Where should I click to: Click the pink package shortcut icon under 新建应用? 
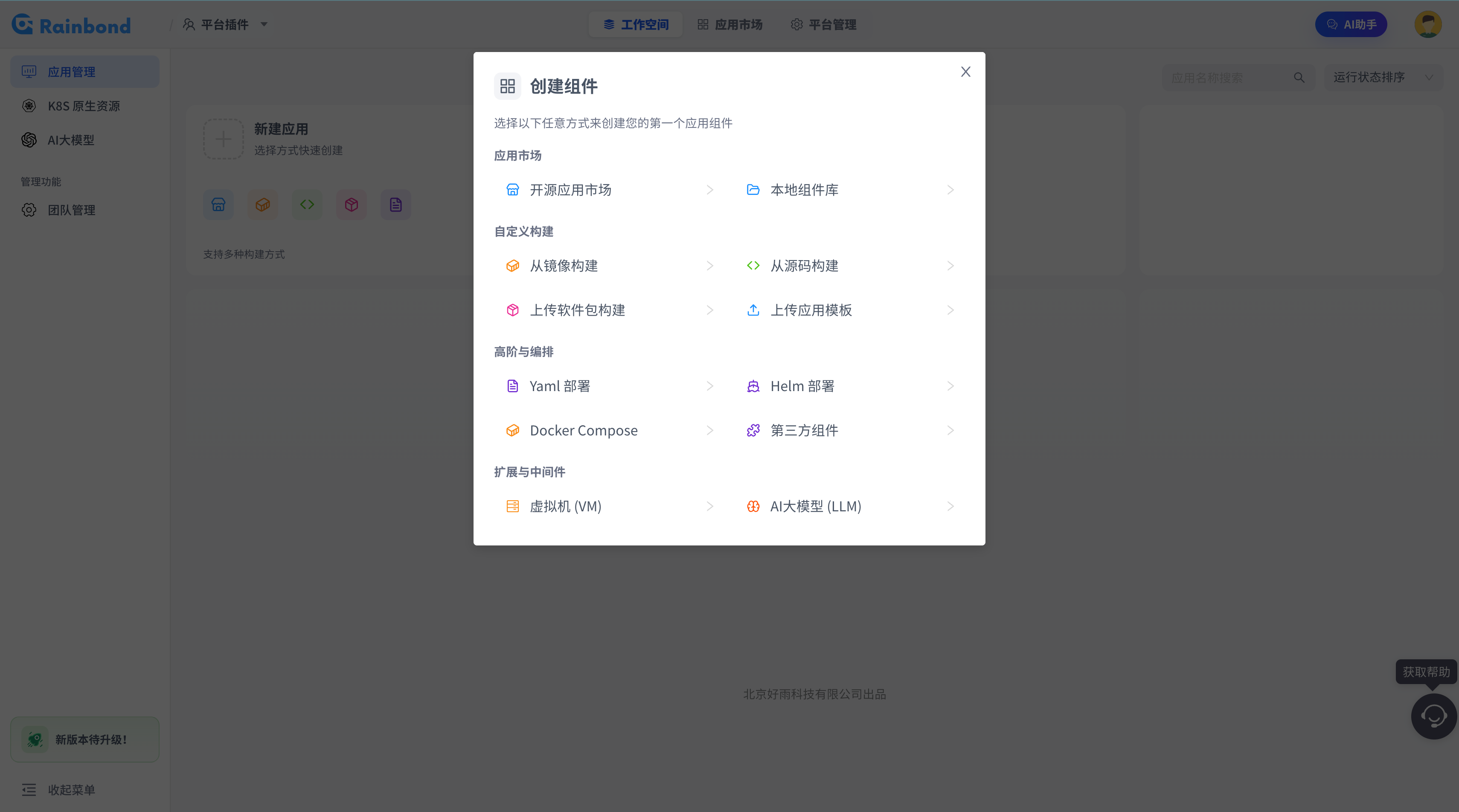(351, 204)
